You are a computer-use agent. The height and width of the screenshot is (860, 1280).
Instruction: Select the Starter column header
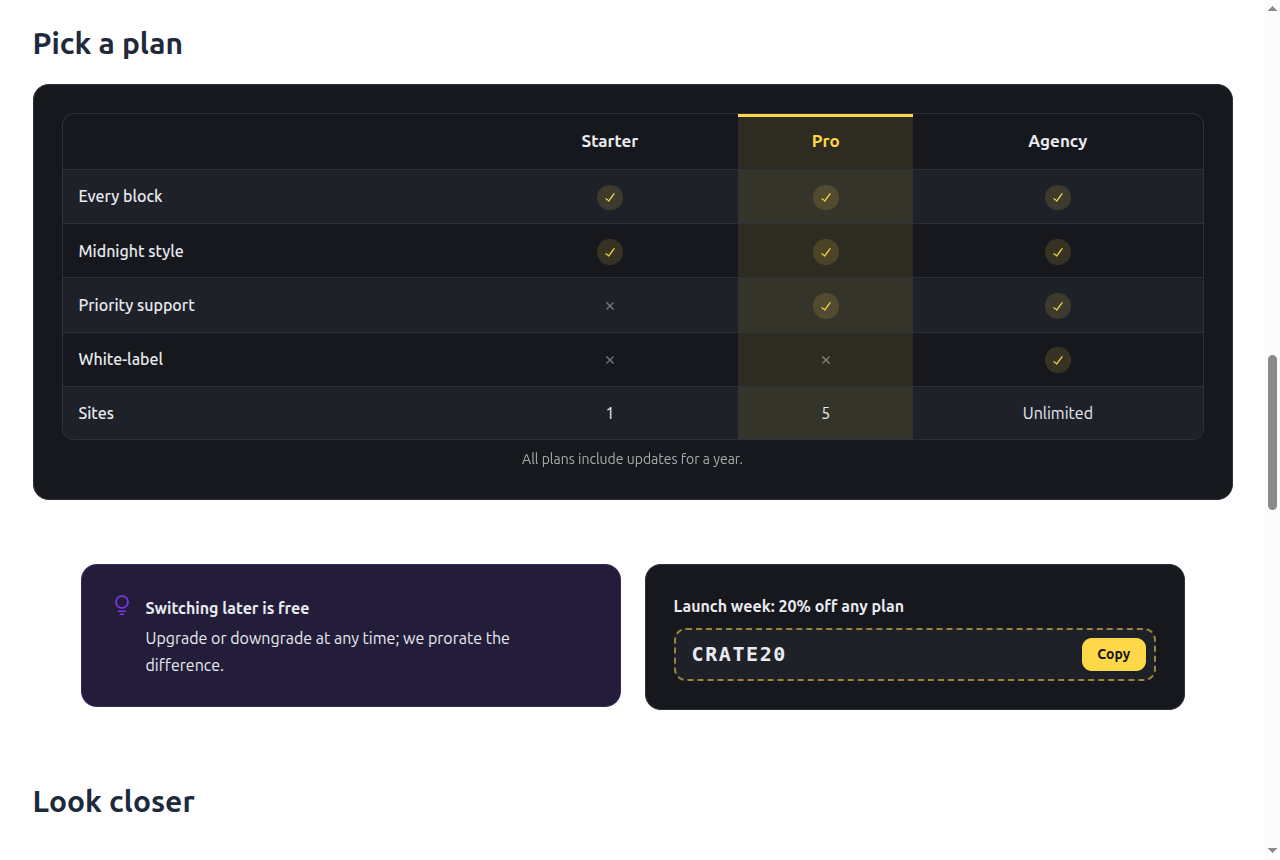(609, 141)
